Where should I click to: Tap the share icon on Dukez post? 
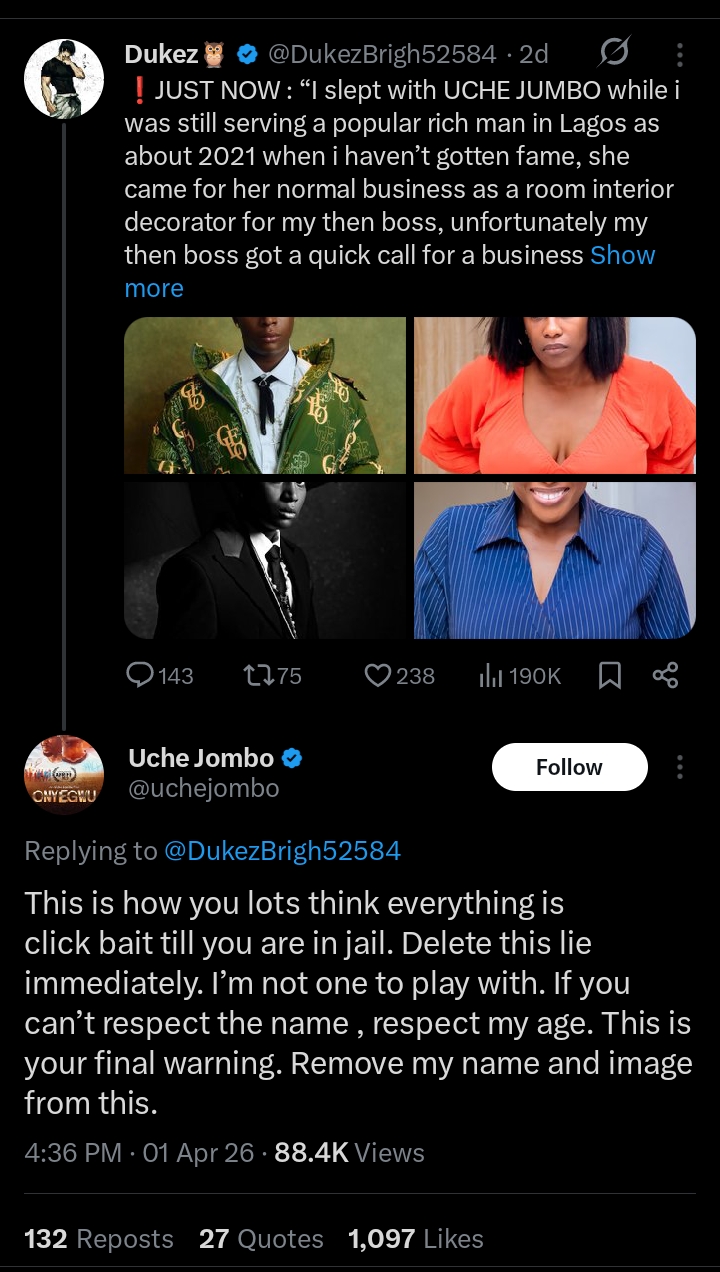click(x=665, y=676)
